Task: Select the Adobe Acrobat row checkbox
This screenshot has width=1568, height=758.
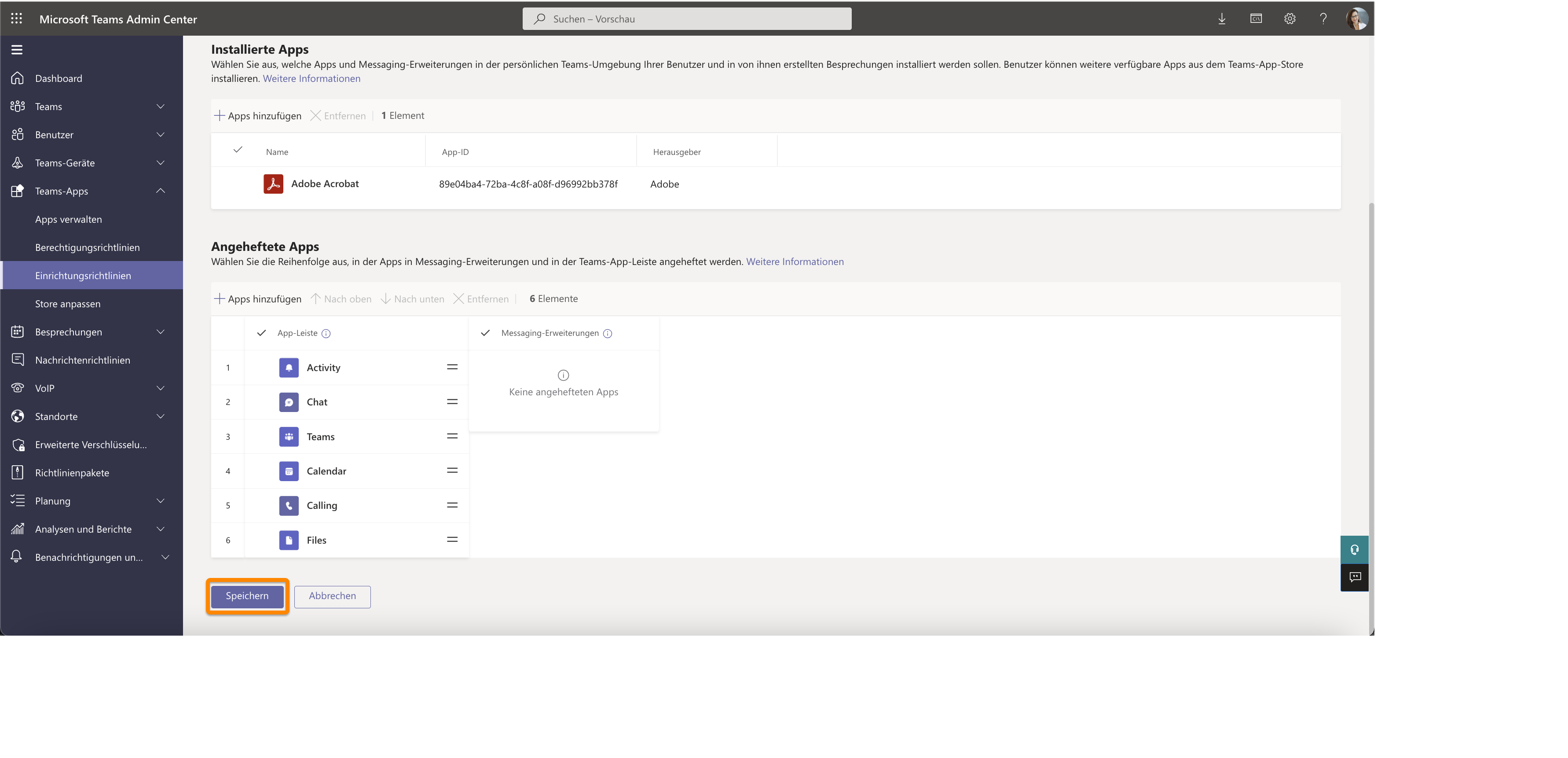Action: (x=238, y=183)
